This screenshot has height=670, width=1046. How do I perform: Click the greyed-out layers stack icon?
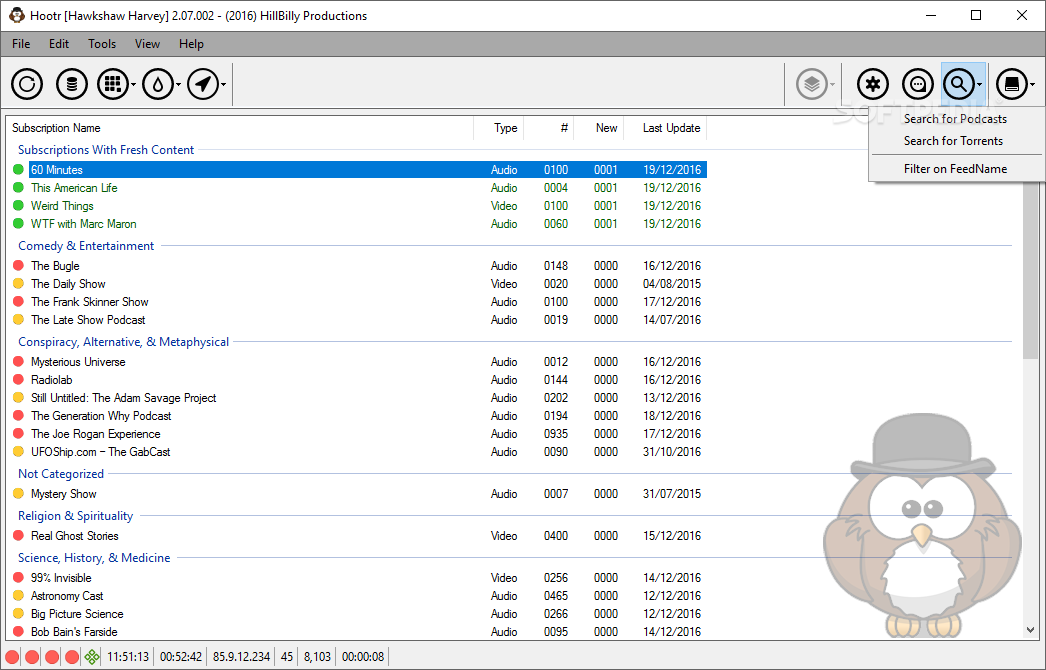[812, 84]
